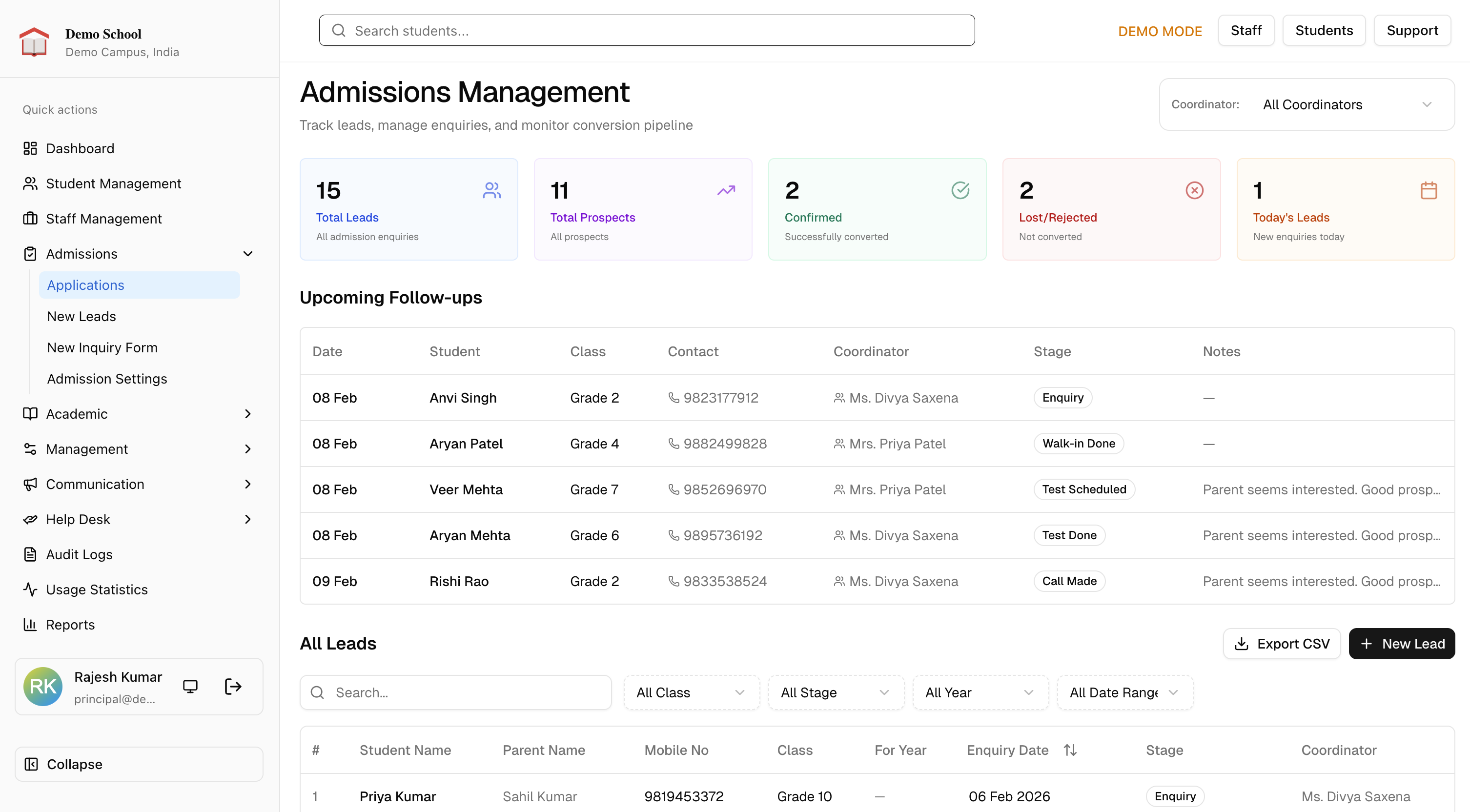Click the Demo School logo icon
The height and width of the screenshot is (812, 1470).
click(x=34, y=42)
